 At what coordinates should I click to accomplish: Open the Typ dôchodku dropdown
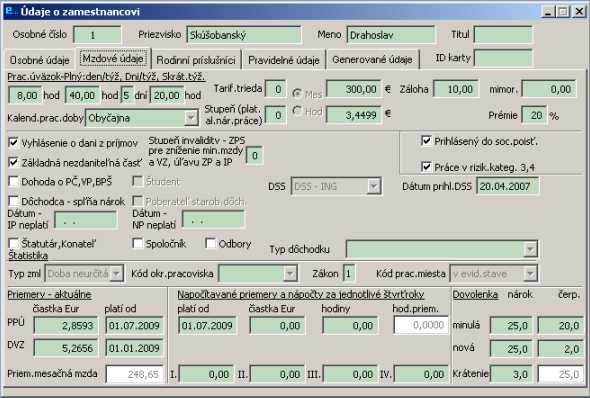click(x=530, y=249)
